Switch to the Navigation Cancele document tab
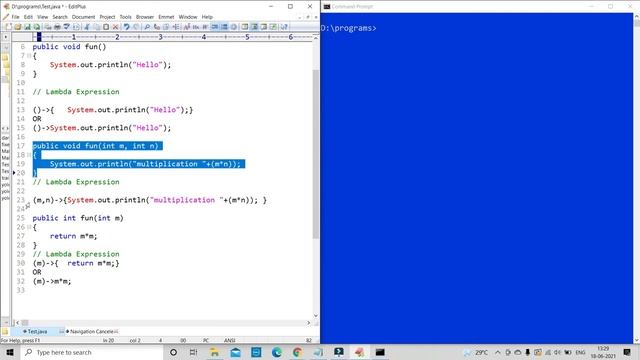Viewport: 640px width, 360px height. pos(91,331)
